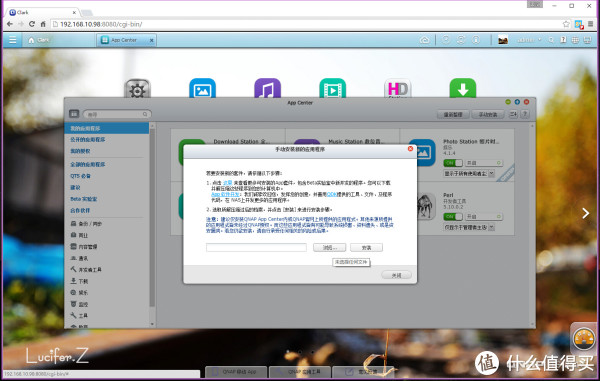Toggle Perl ON switch

click(453, 217)
